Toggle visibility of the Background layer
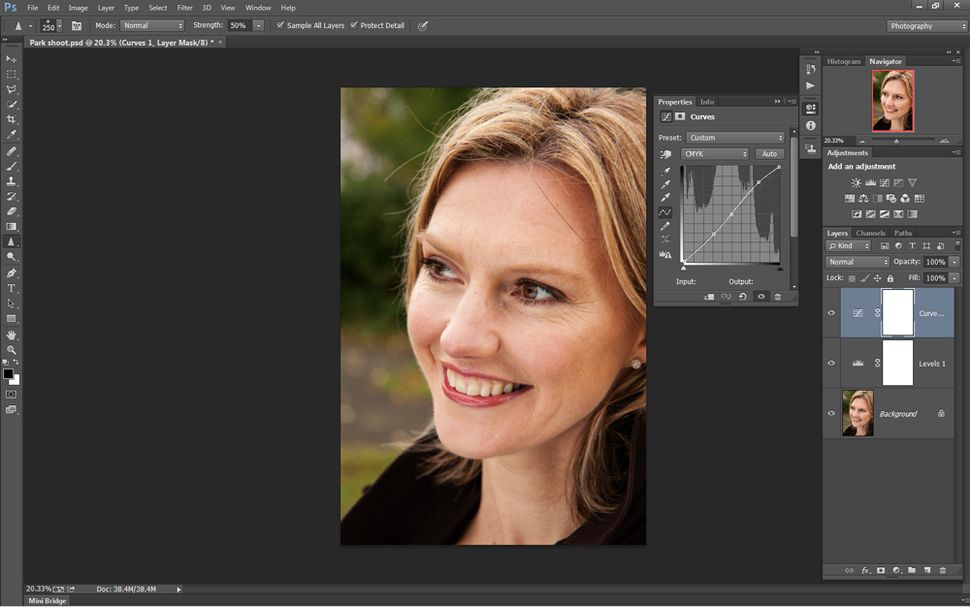970x607 pixels. tap(830, 413)
